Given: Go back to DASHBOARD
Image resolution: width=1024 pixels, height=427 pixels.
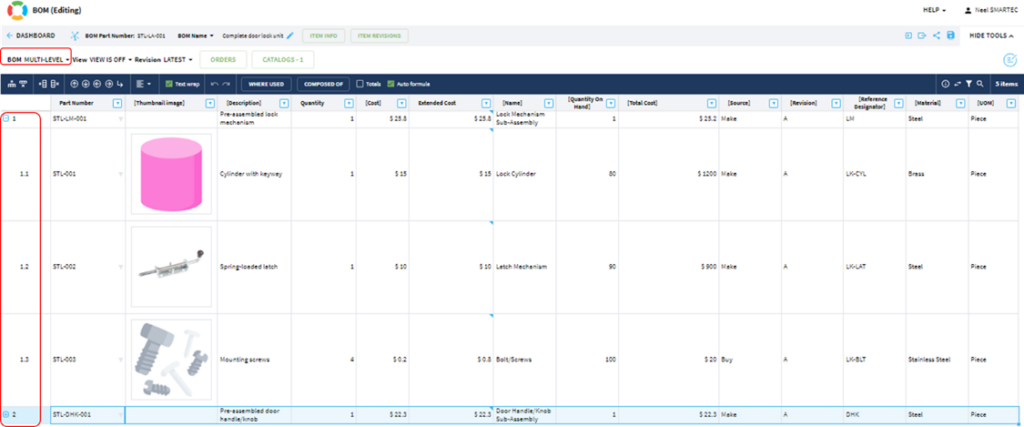Looking at the screenshot, I should pos(31,35).
